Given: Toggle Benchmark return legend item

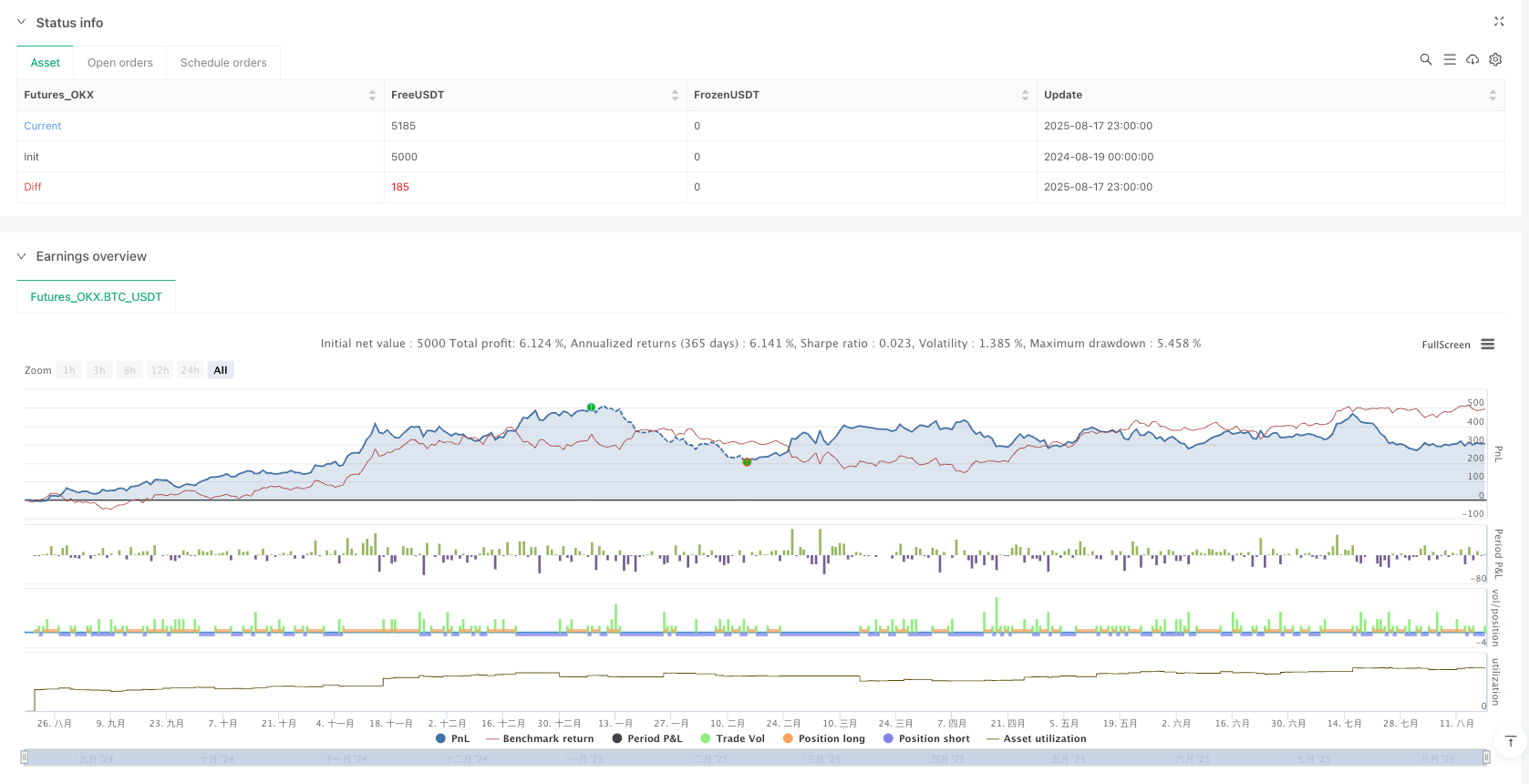Looking at the screenshot, I should [540, 738].
